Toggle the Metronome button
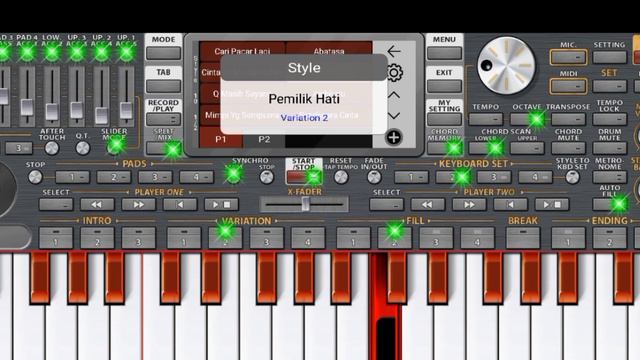The width and height of the screenshot is (640, 360). [609, 177]
